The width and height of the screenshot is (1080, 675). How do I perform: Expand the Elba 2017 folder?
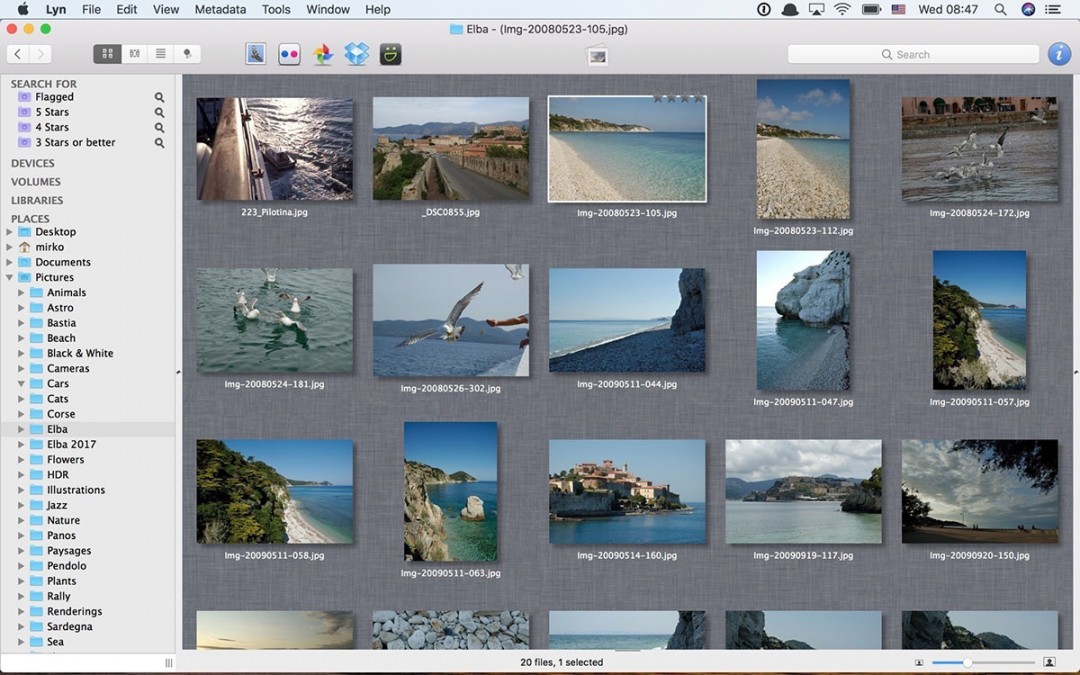[21, 444]
